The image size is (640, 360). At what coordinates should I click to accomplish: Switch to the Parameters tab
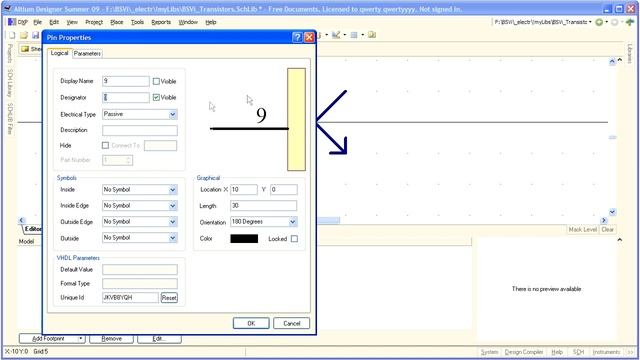click(x=87, y=53)
